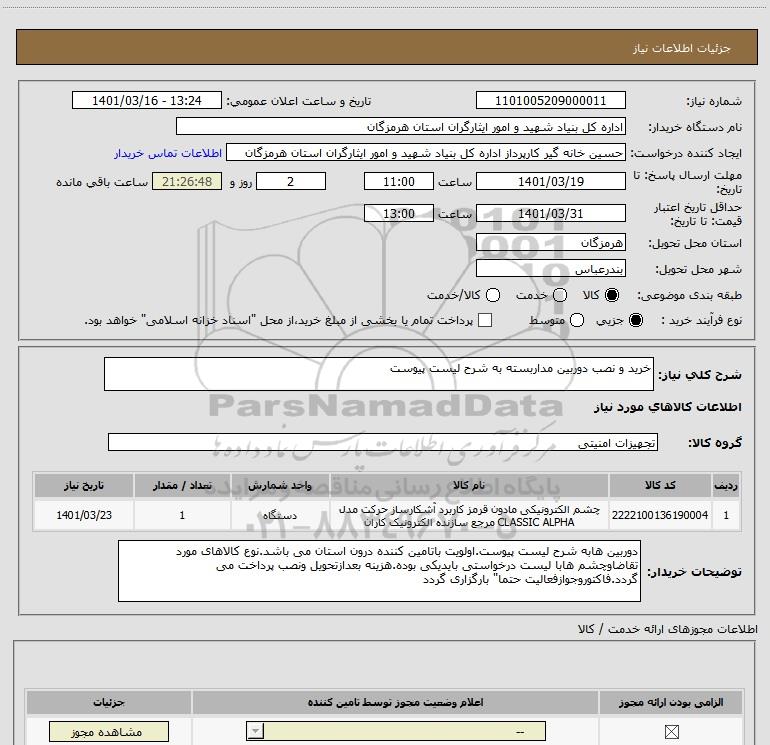Click the delivery province field هرمزگان
The height and width of the screenshot is (745, 770).
click(x=550, y=243)
